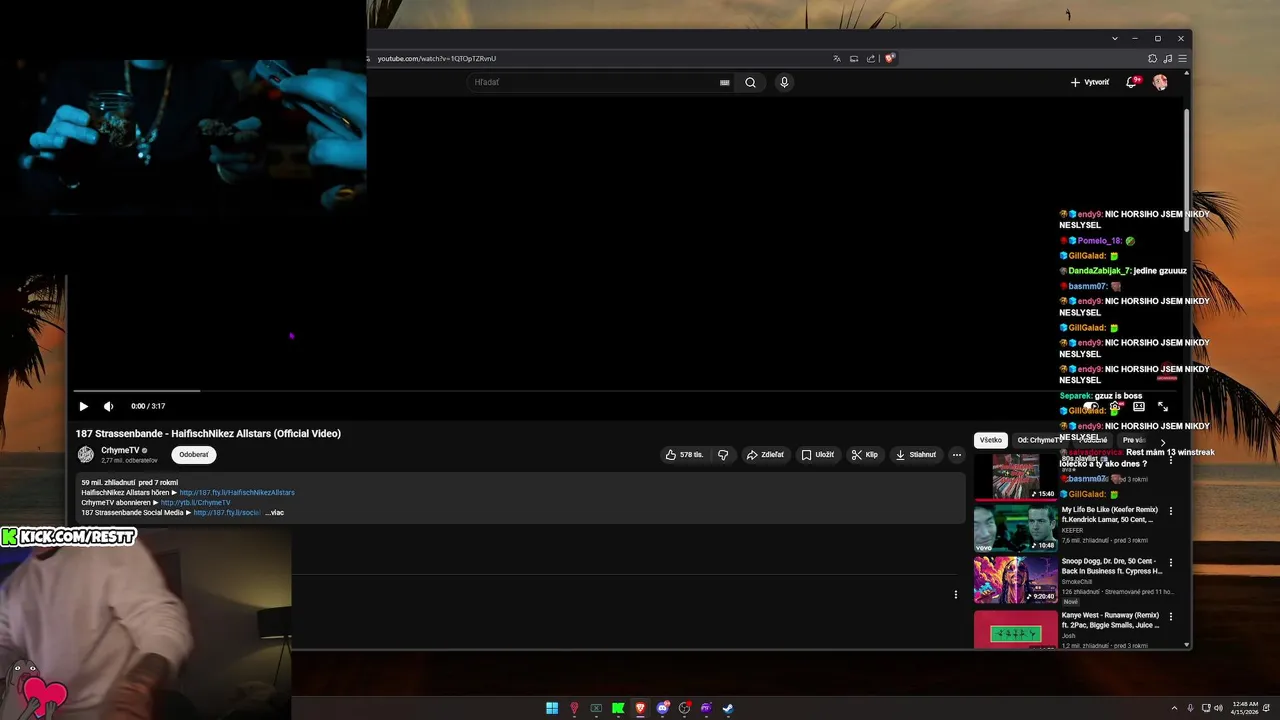1280x720 pixels.
Task: Select the Pre vás filter chip
Action: pos(1134,440)
